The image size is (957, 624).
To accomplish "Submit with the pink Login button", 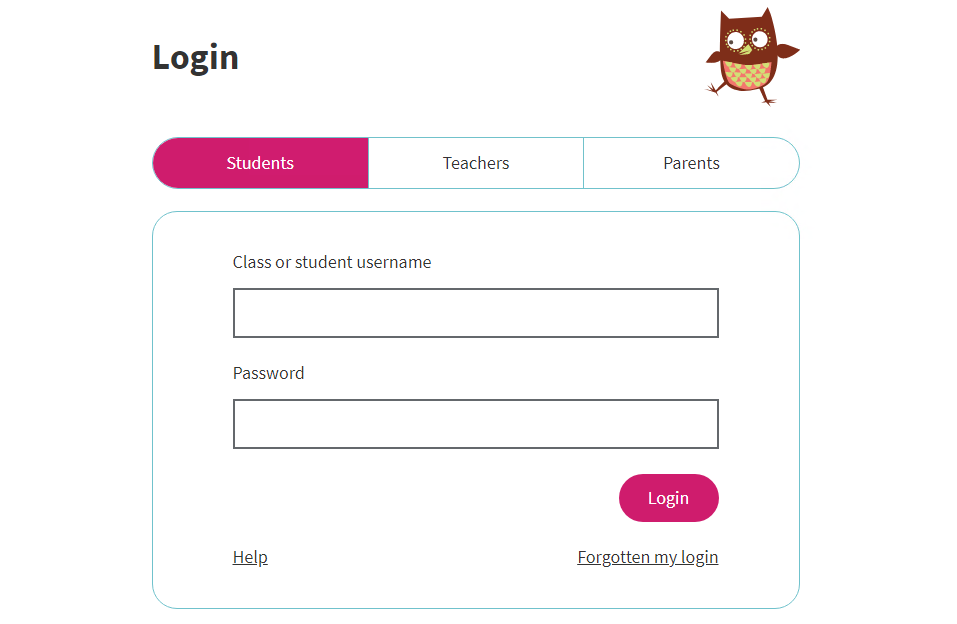I will tap(668, 498).
